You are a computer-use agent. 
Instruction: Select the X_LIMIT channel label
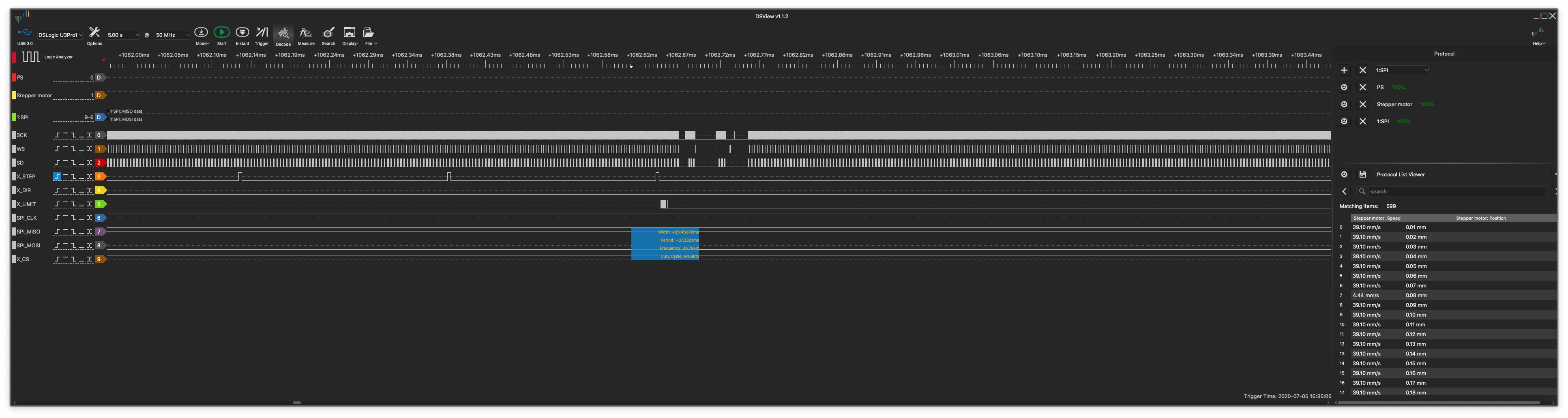click(26, 204)
